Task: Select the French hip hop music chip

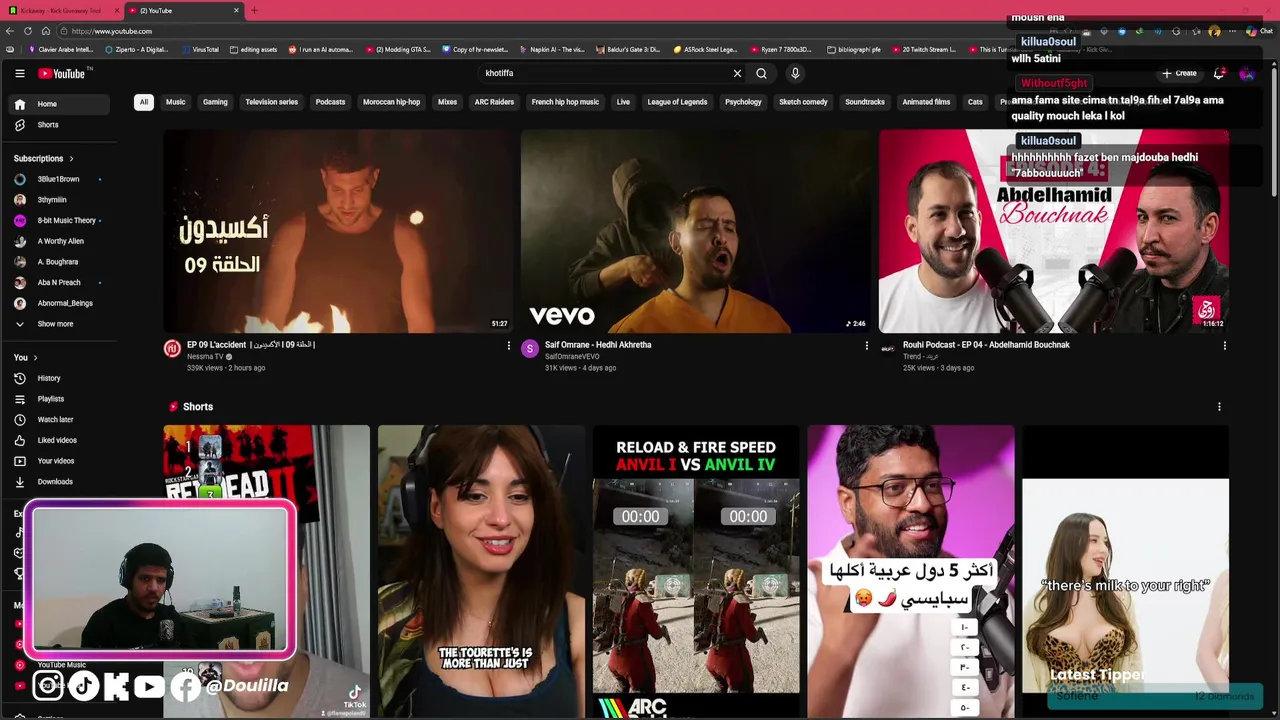Action: pos(565,102)
